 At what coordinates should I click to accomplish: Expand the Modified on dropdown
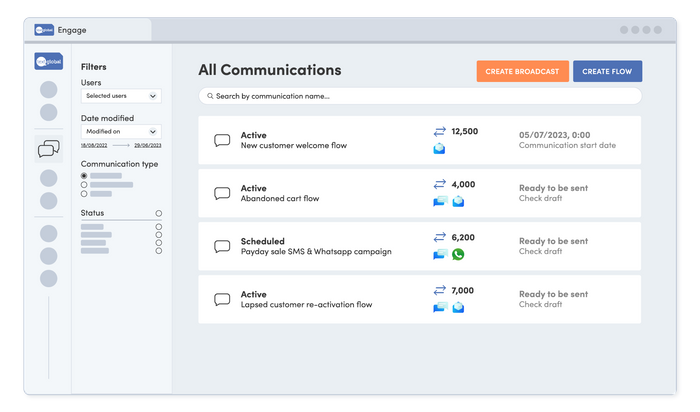click(x=121, y=131)
